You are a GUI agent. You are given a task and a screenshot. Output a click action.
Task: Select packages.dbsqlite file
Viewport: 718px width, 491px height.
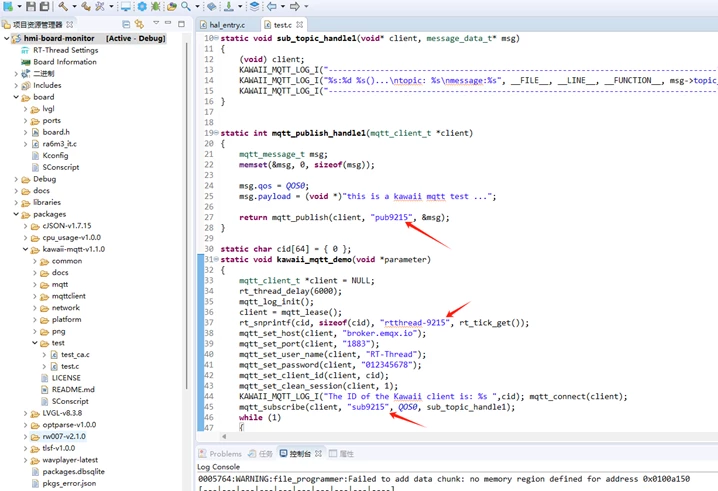point(68,472)
